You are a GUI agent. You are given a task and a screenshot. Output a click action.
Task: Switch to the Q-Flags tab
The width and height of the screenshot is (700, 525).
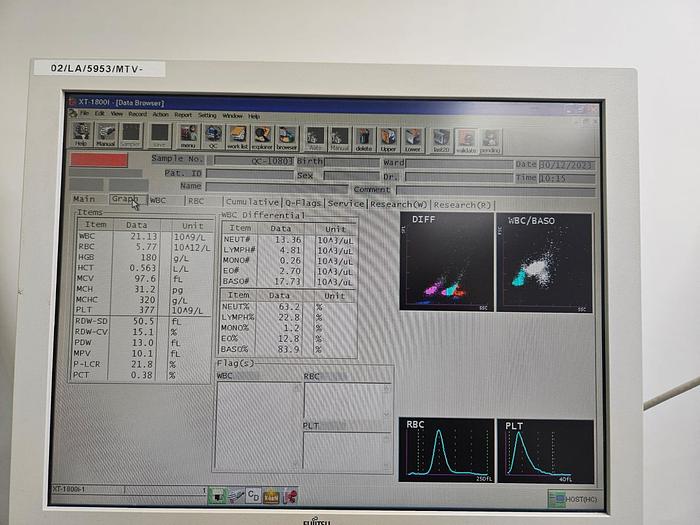pyautogui.click(x=303, y=203)
